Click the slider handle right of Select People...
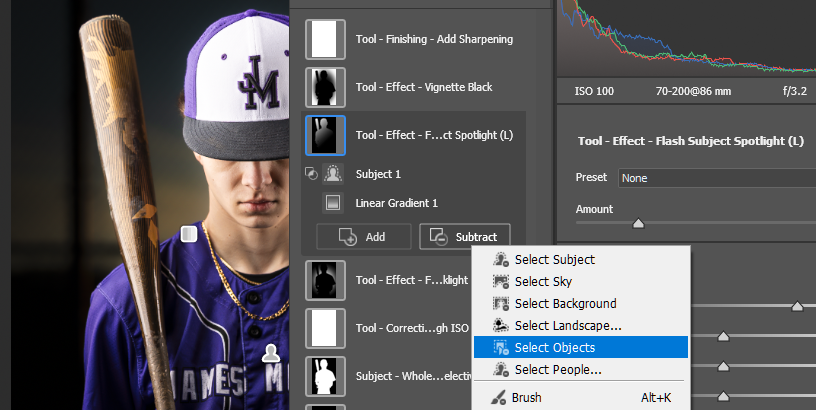The width and height of the screenshot is (816, 410). (723, 367)
